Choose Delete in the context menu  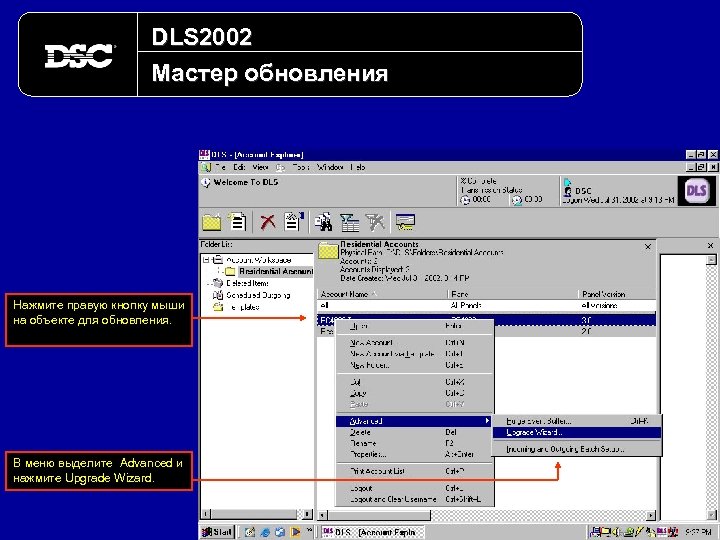click(415, 432)
